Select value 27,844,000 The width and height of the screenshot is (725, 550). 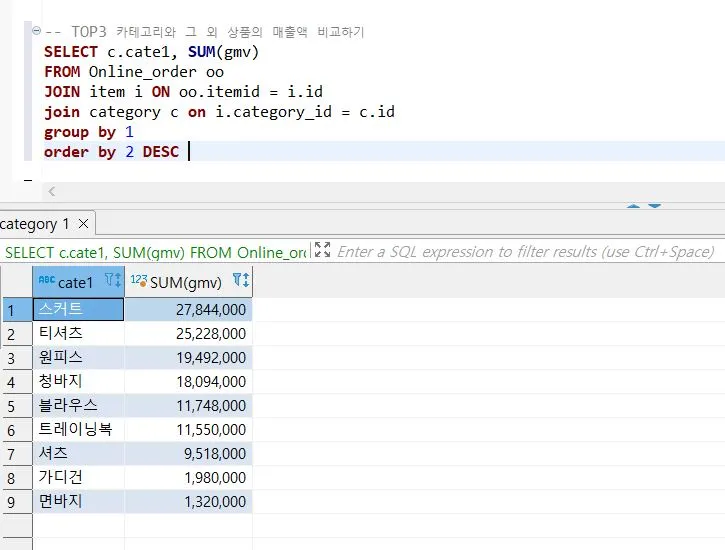click(x=188, y=309)
